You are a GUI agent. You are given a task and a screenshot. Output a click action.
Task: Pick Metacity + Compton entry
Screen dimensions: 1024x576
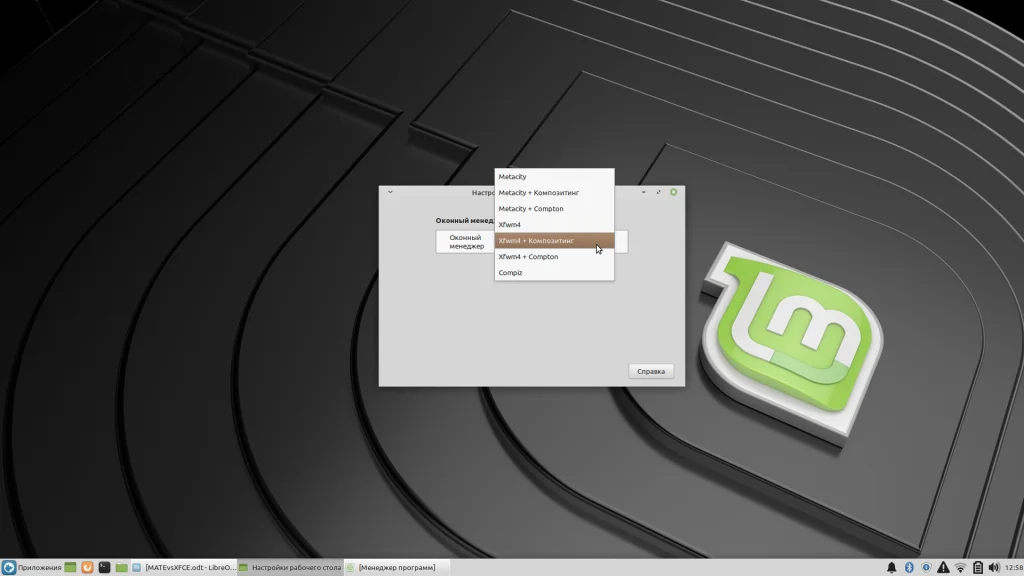[x=554, y=209]
